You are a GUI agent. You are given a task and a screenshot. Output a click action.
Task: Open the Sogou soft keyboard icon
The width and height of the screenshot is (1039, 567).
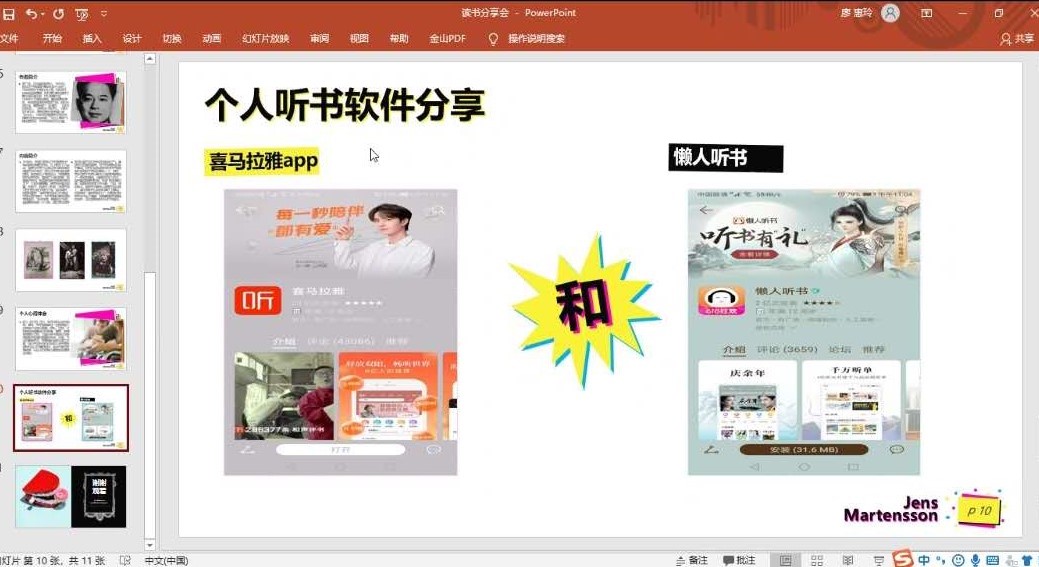(x=993, y=560)
